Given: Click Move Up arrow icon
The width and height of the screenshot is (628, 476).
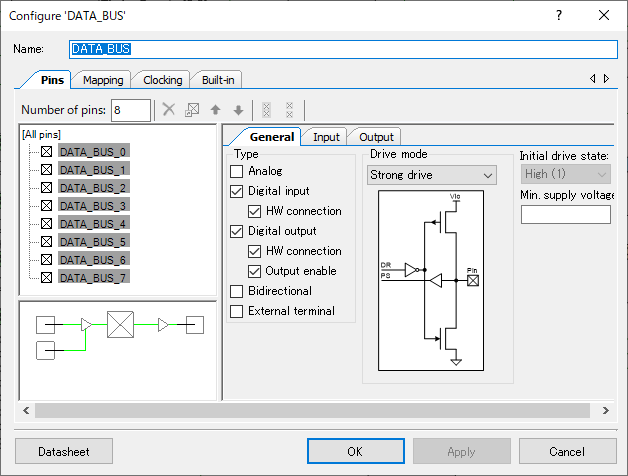Looking at the screenshot, I should [x=215, y=110].
